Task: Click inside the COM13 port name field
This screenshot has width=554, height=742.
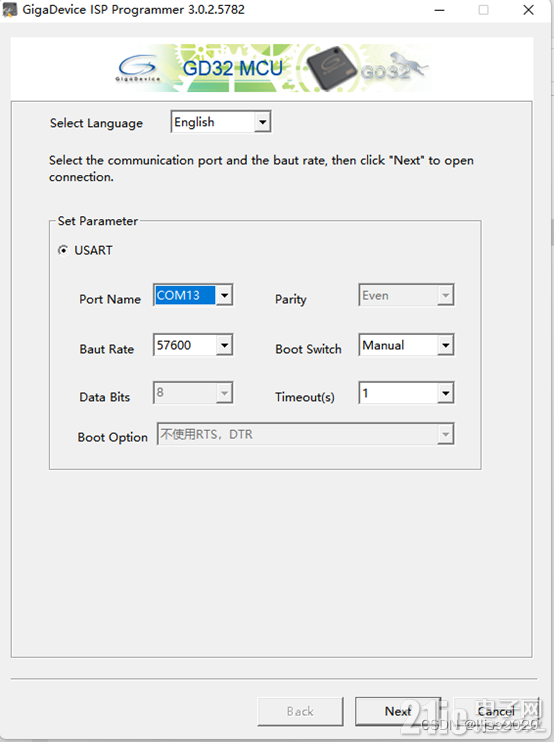Action: 185,295
